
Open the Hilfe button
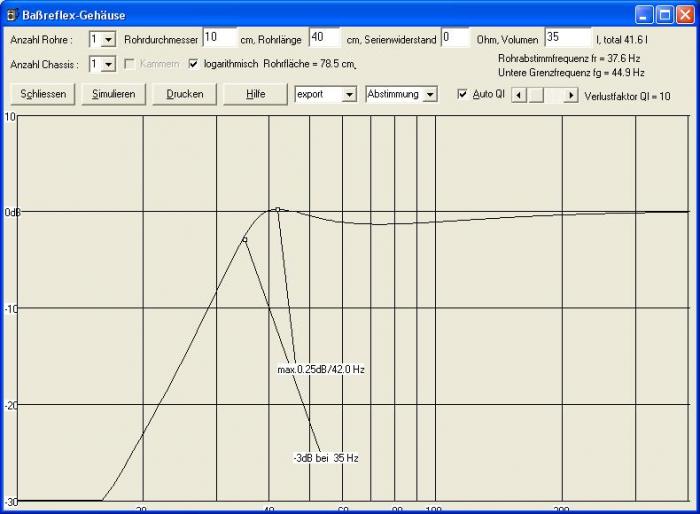pyautogui.click(x=255, y=93)
